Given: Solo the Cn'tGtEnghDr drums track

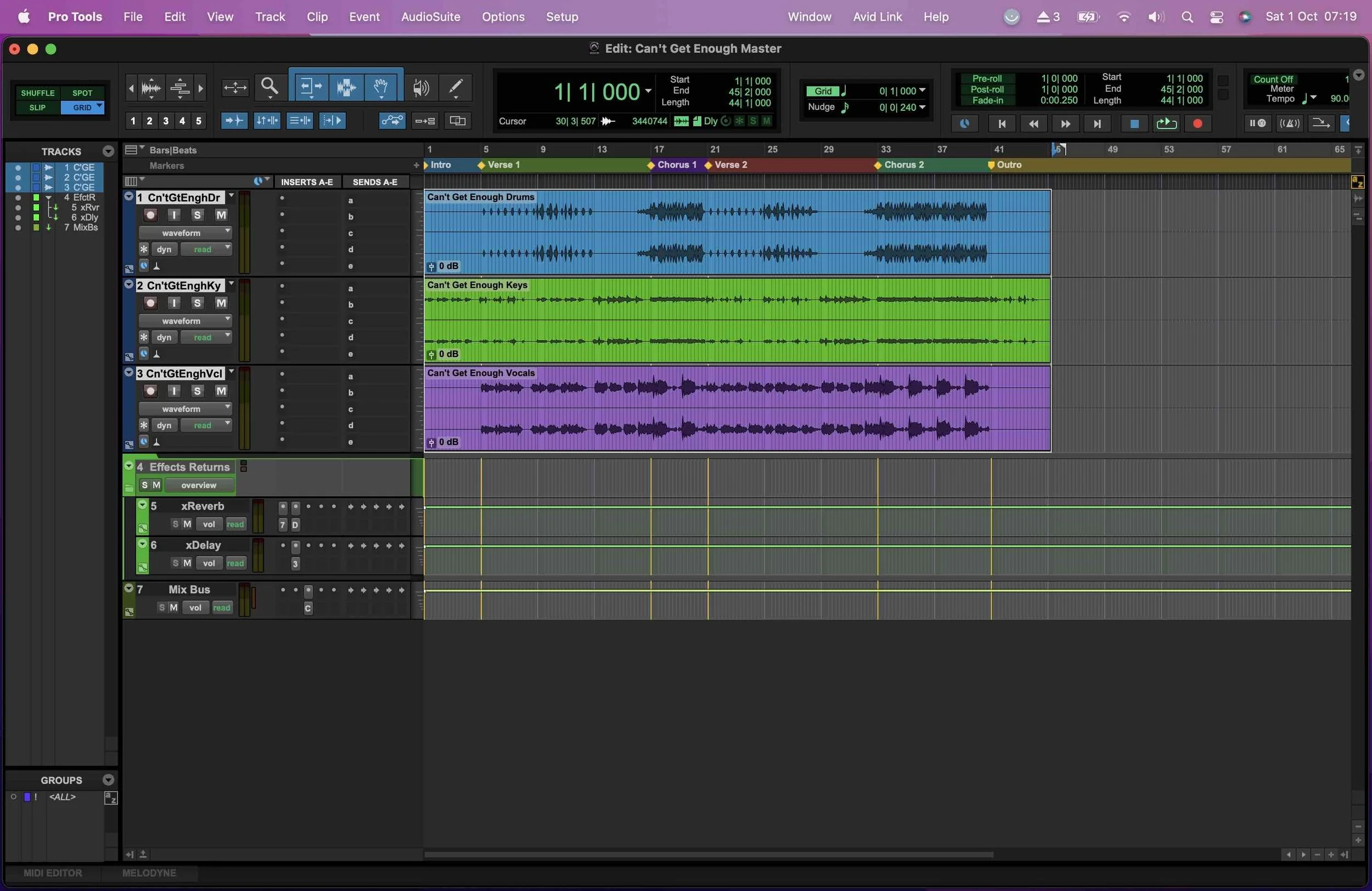Looking at the screenshot, I should (197, 215).
